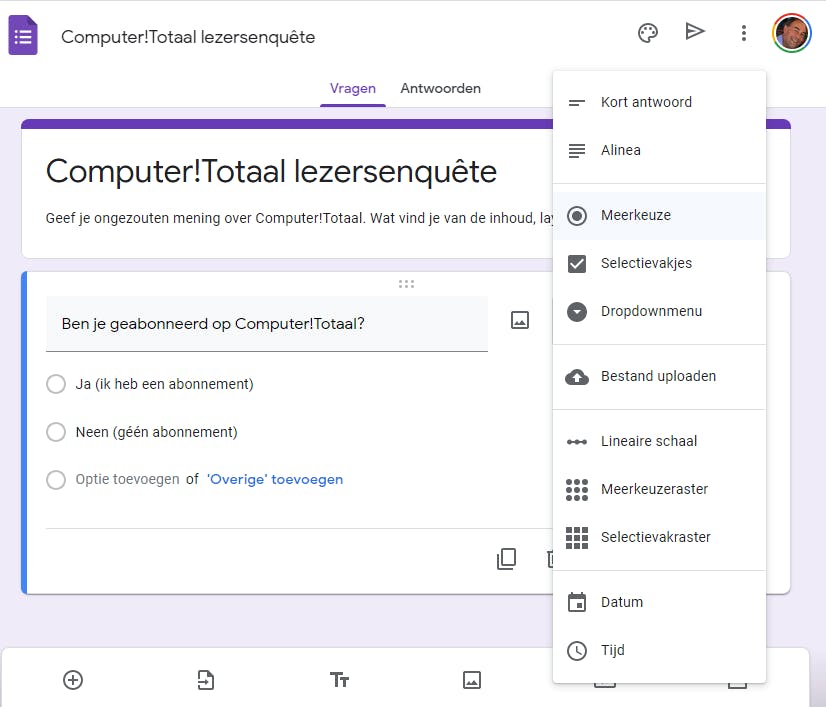Click the Send form paper plane icon
The width and height of the screenshot is (826, 707).
[695, 33]
